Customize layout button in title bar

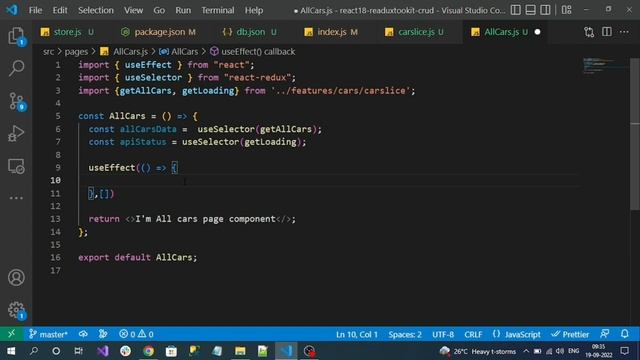click(567, 10)
